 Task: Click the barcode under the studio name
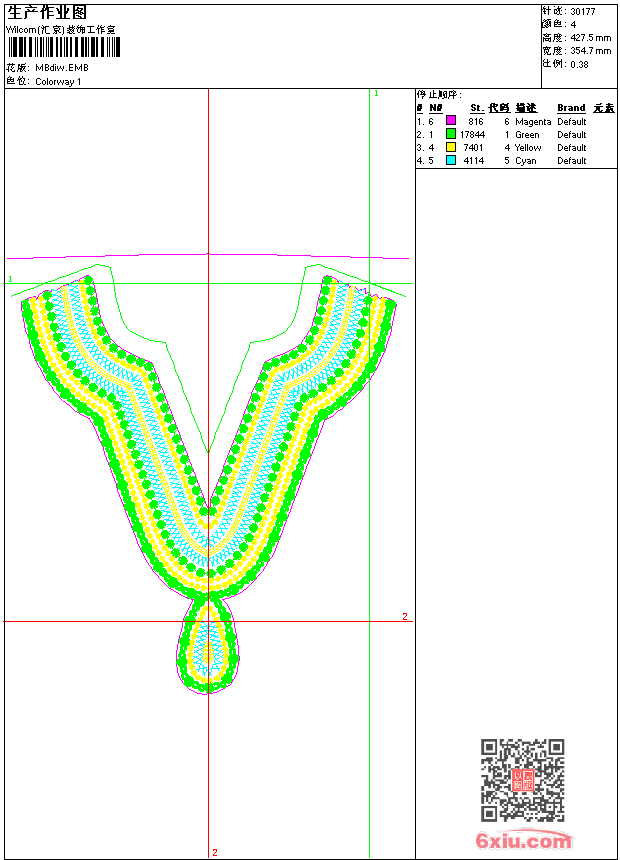pos(63,47)
